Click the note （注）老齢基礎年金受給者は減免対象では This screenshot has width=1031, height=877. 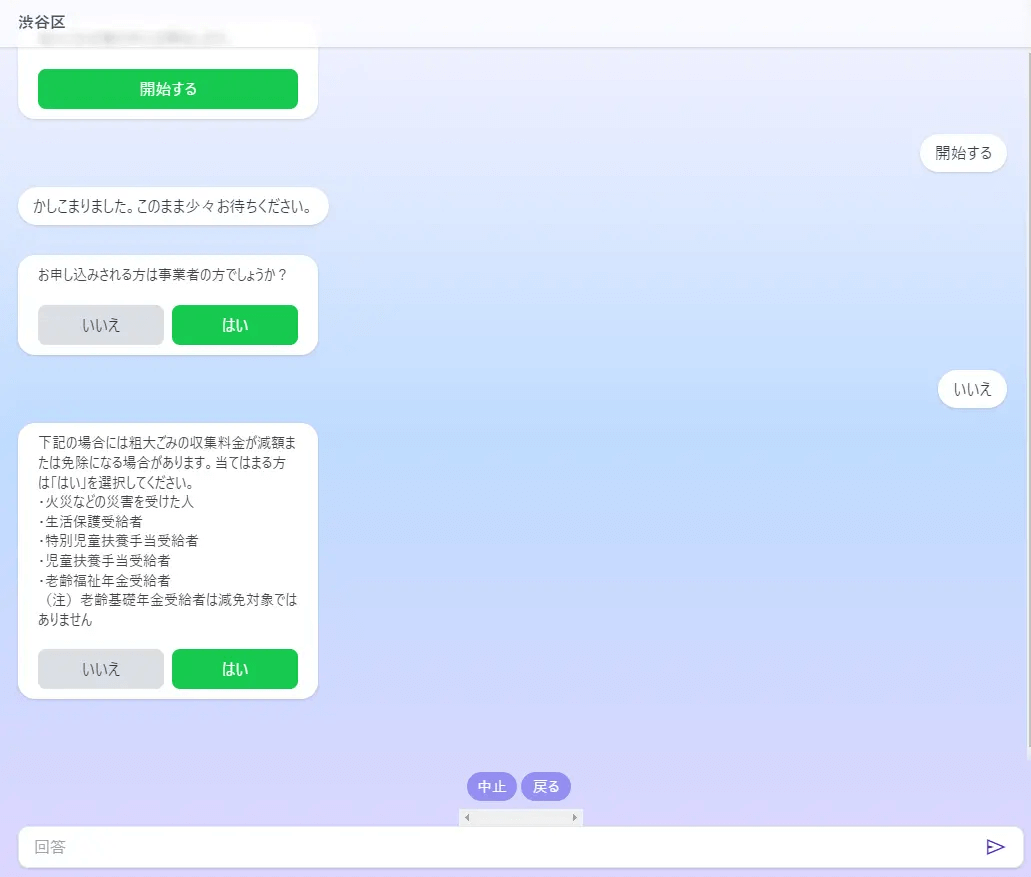[x=168, y=600]
